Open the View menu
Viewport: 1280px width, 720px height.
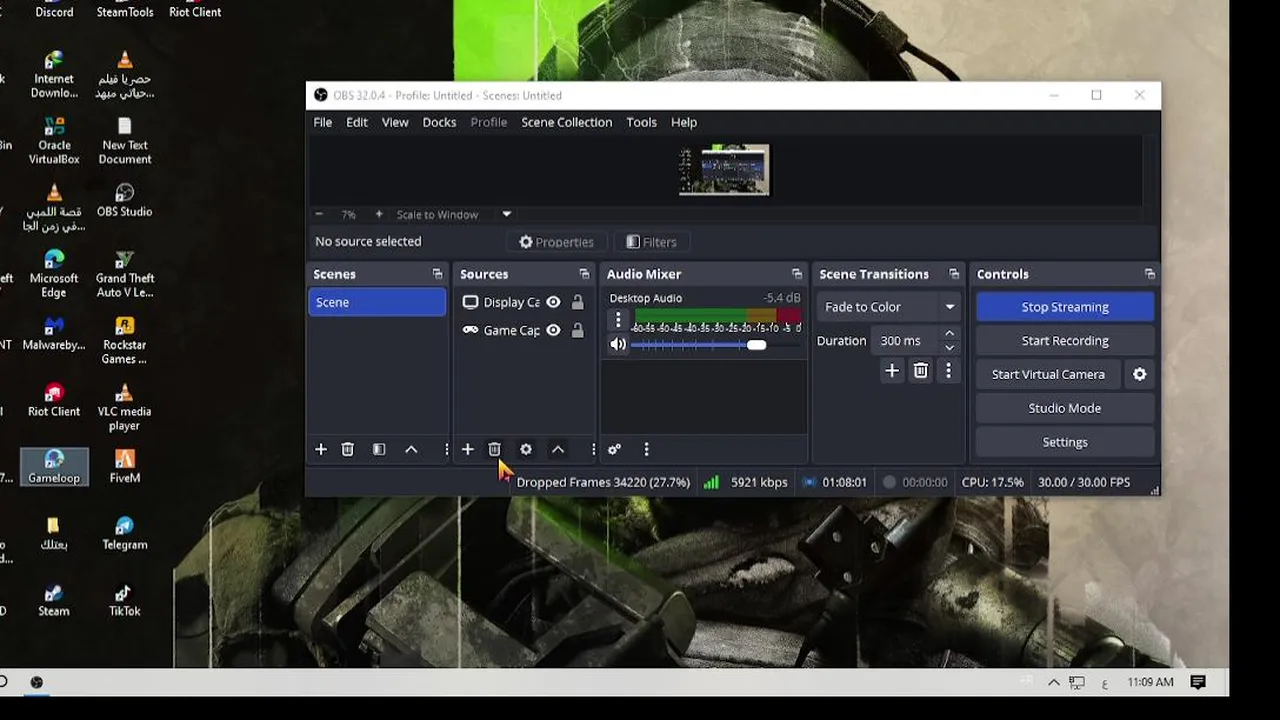coord(395,122)
